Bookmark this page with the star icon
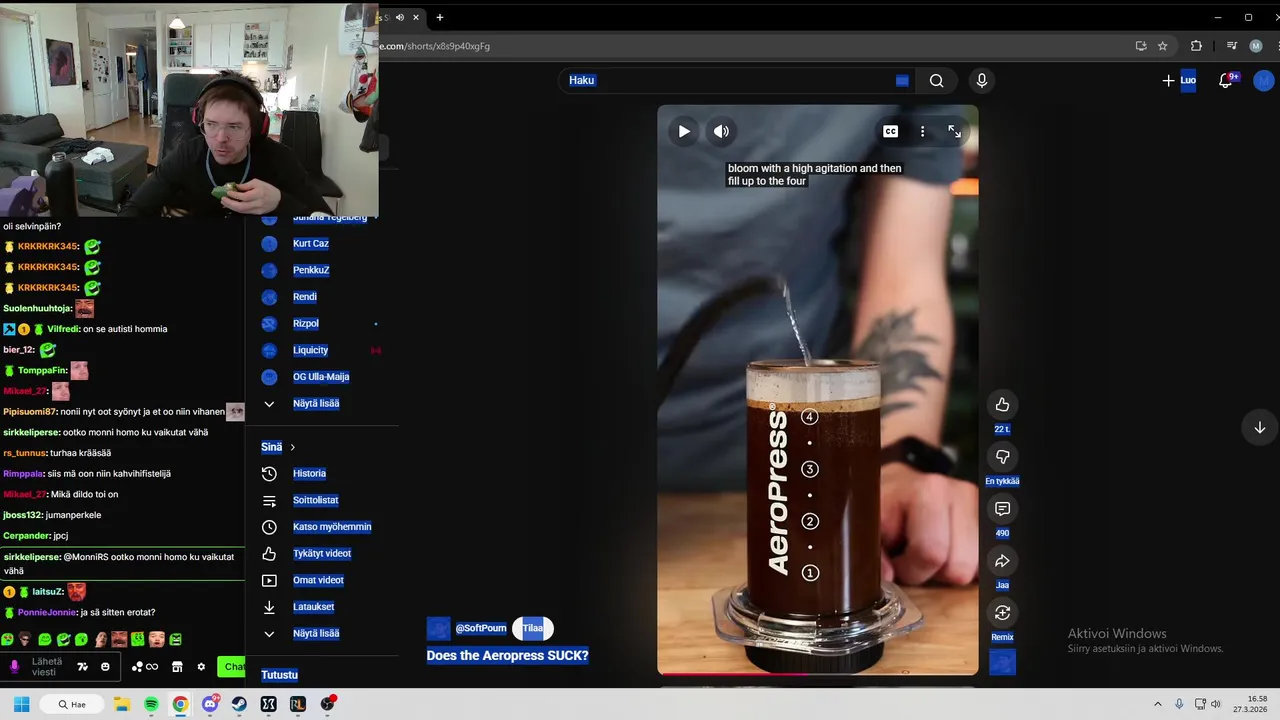Screen dimensions: 1280x720 [1162, 46]
